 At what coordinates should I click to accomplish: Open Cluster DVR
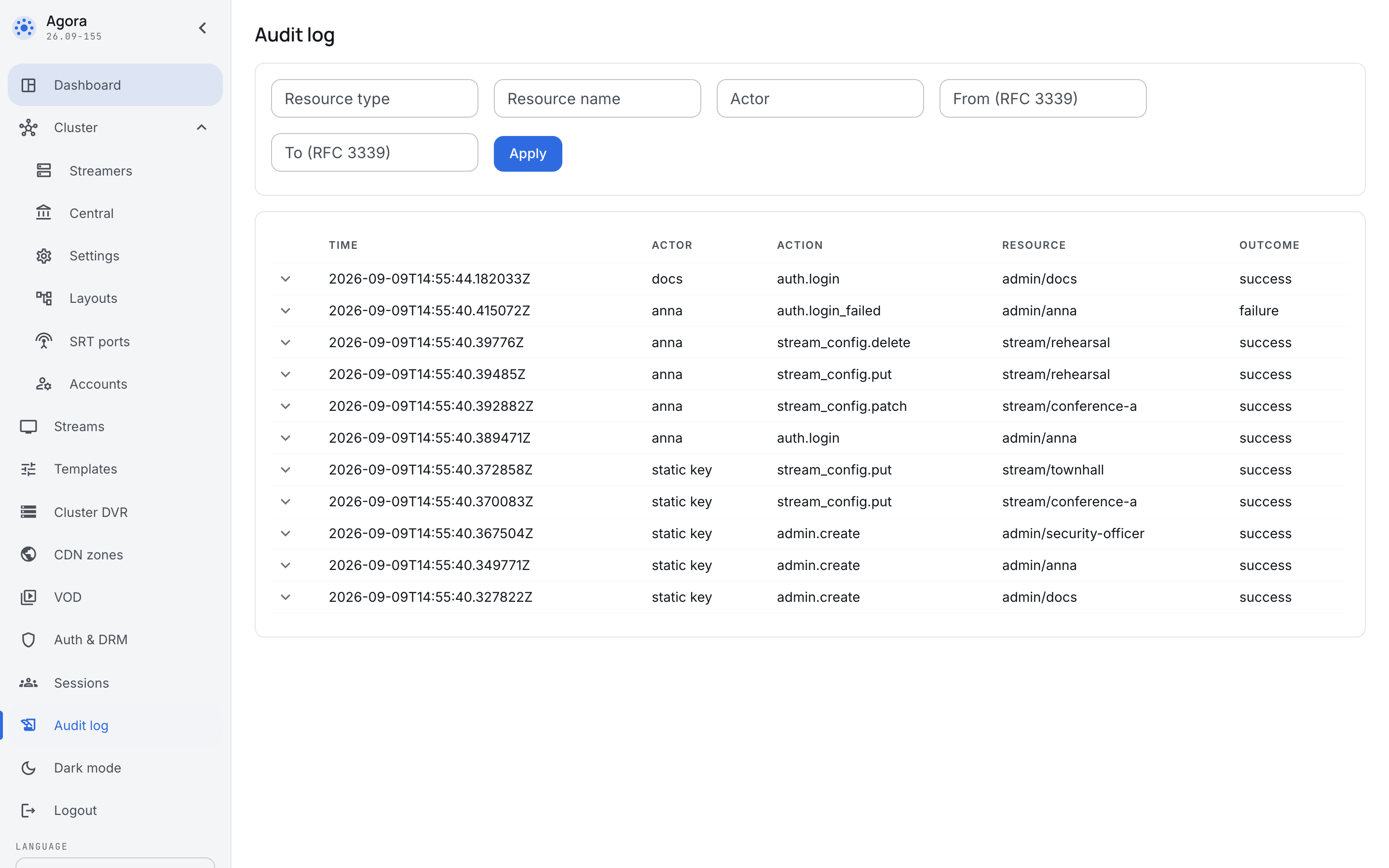point(115,512)
